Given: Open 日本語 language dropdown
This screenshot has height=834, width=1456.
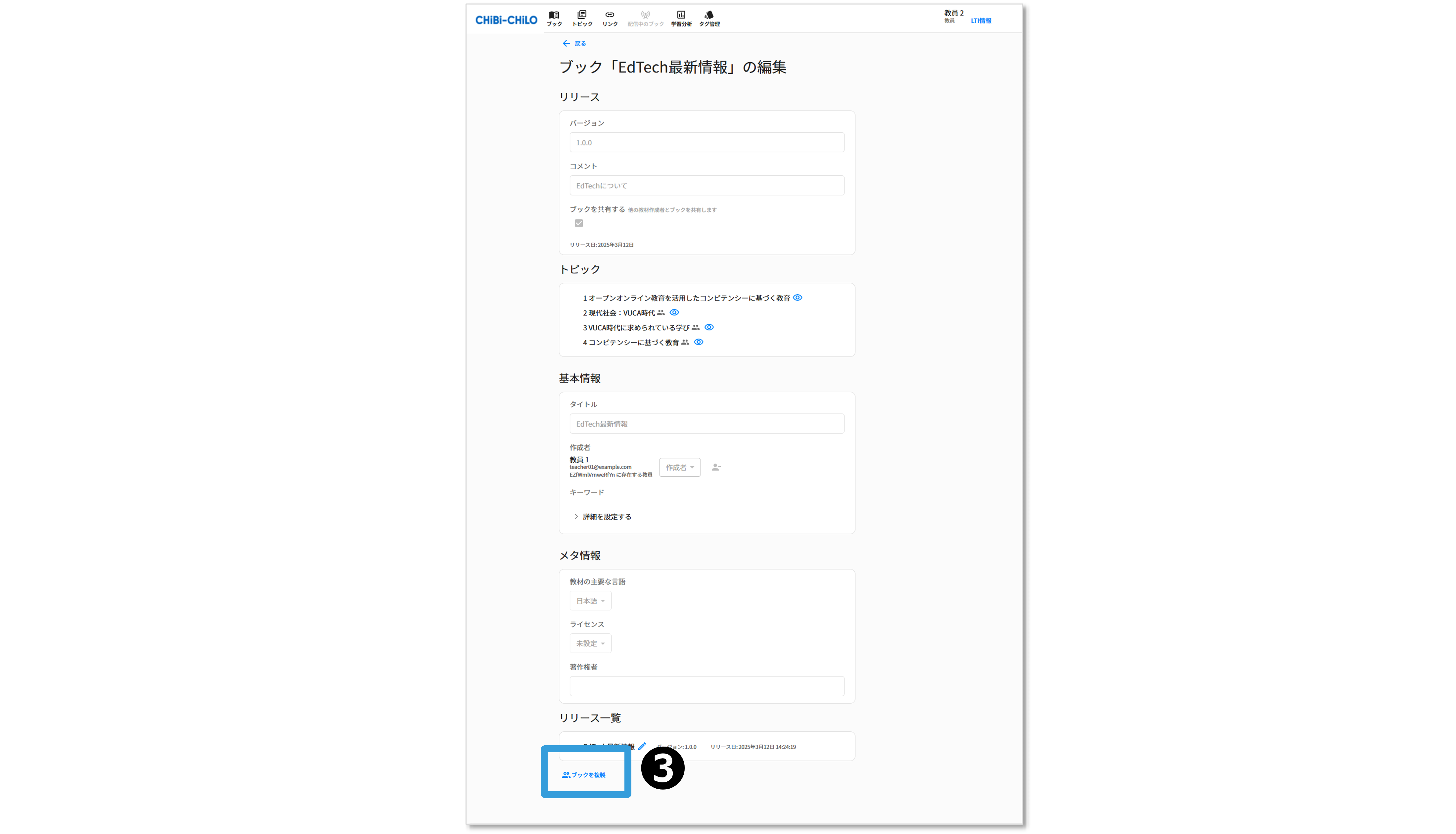Looking at the screenshot, I should pos(590,601).
